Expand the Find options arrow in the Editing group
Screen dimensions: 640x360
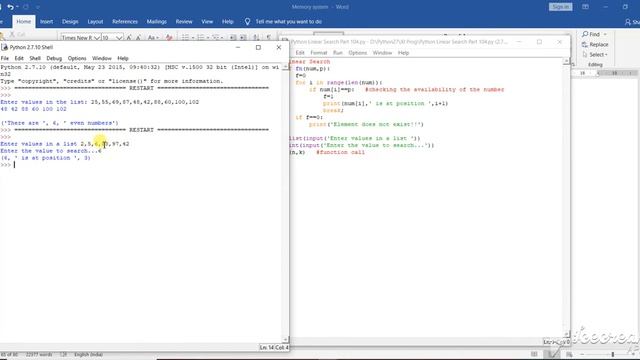pos(605,34)
